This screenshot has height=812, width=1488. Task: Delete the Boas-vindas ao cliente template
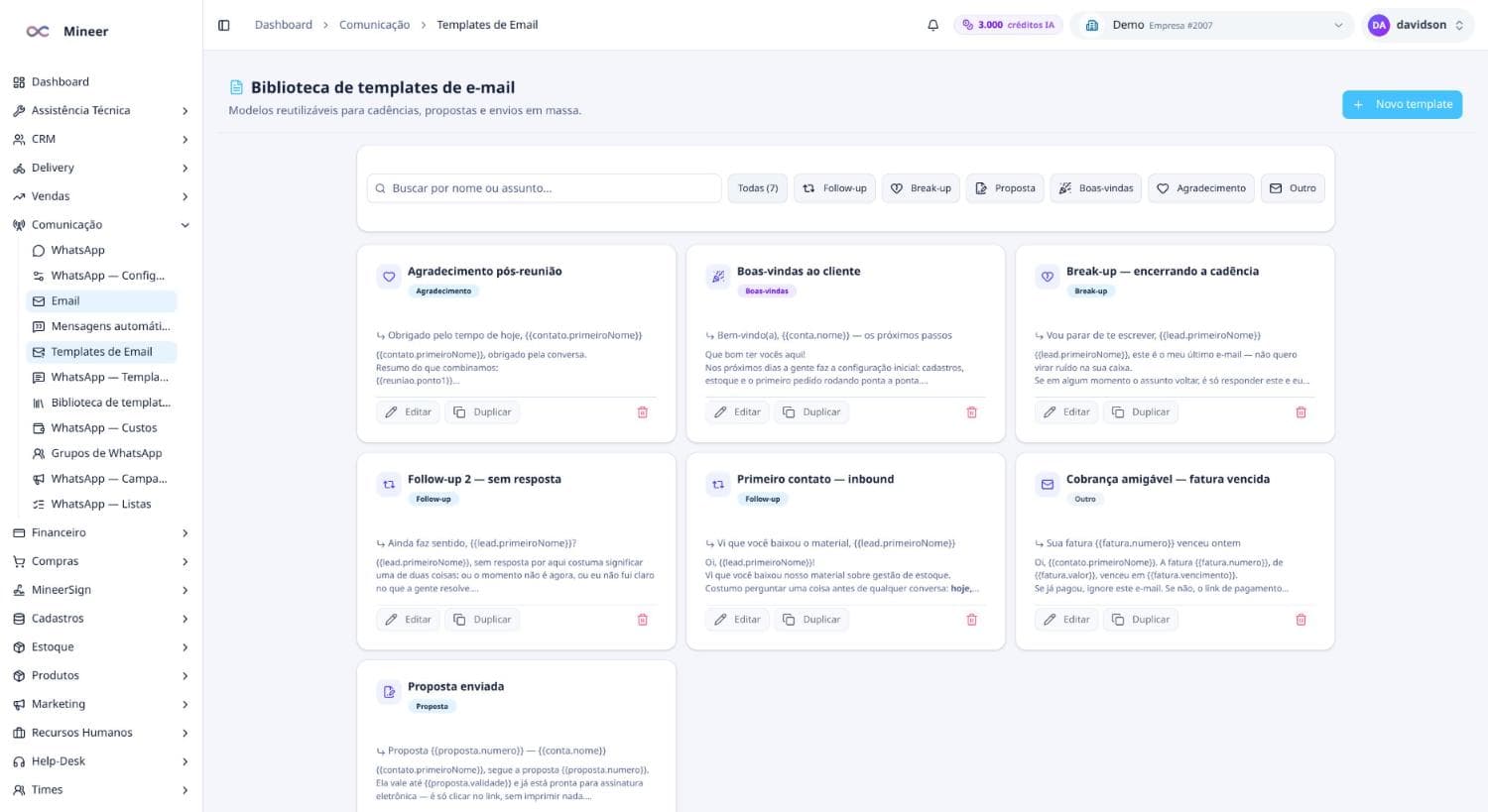972,412
